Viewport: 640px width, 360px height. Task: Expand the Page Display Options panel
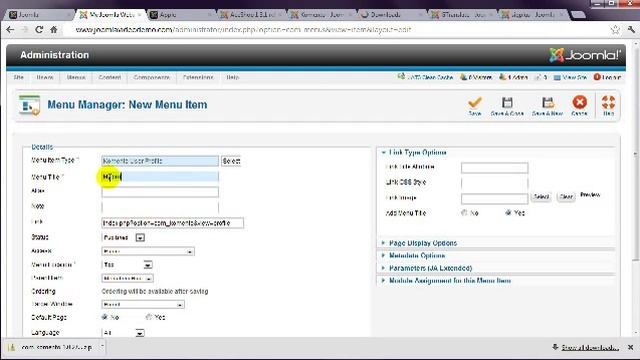click(x=423, y=243)
